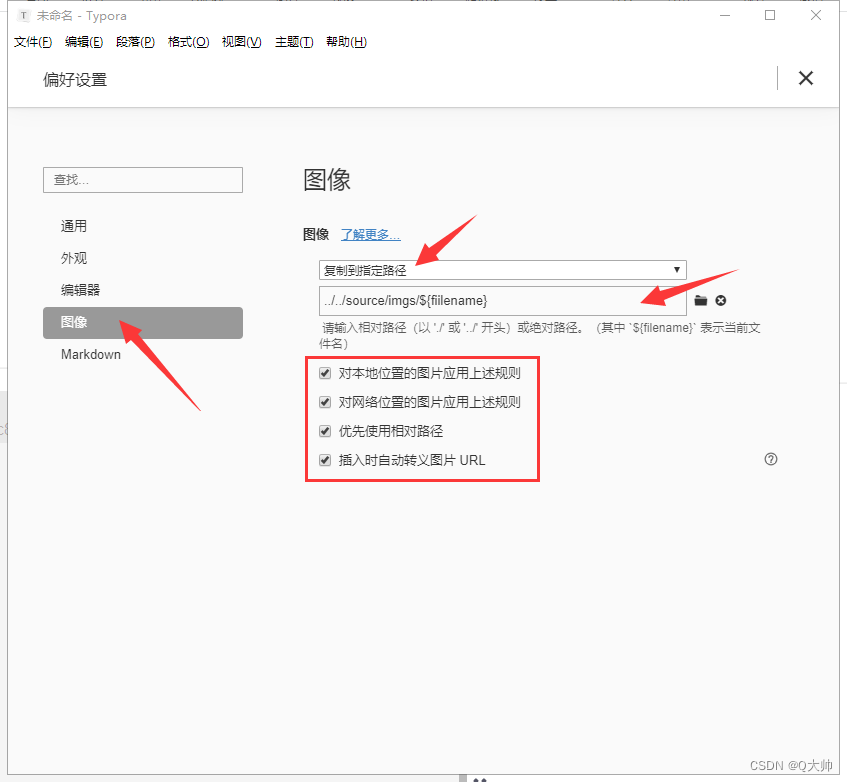Open the 主题 menu

[293, 41]
